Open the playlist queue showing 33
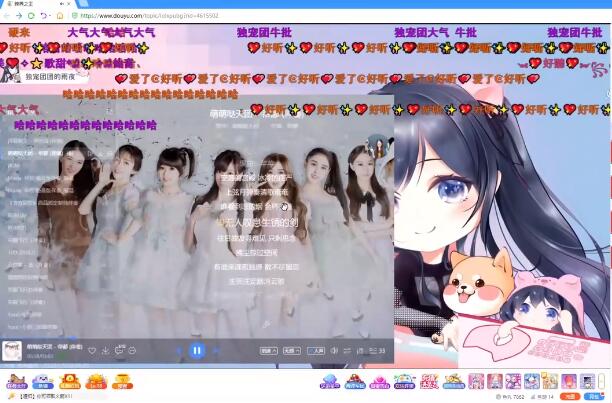This screenshot has width=612, height=403. coord(377,350)
